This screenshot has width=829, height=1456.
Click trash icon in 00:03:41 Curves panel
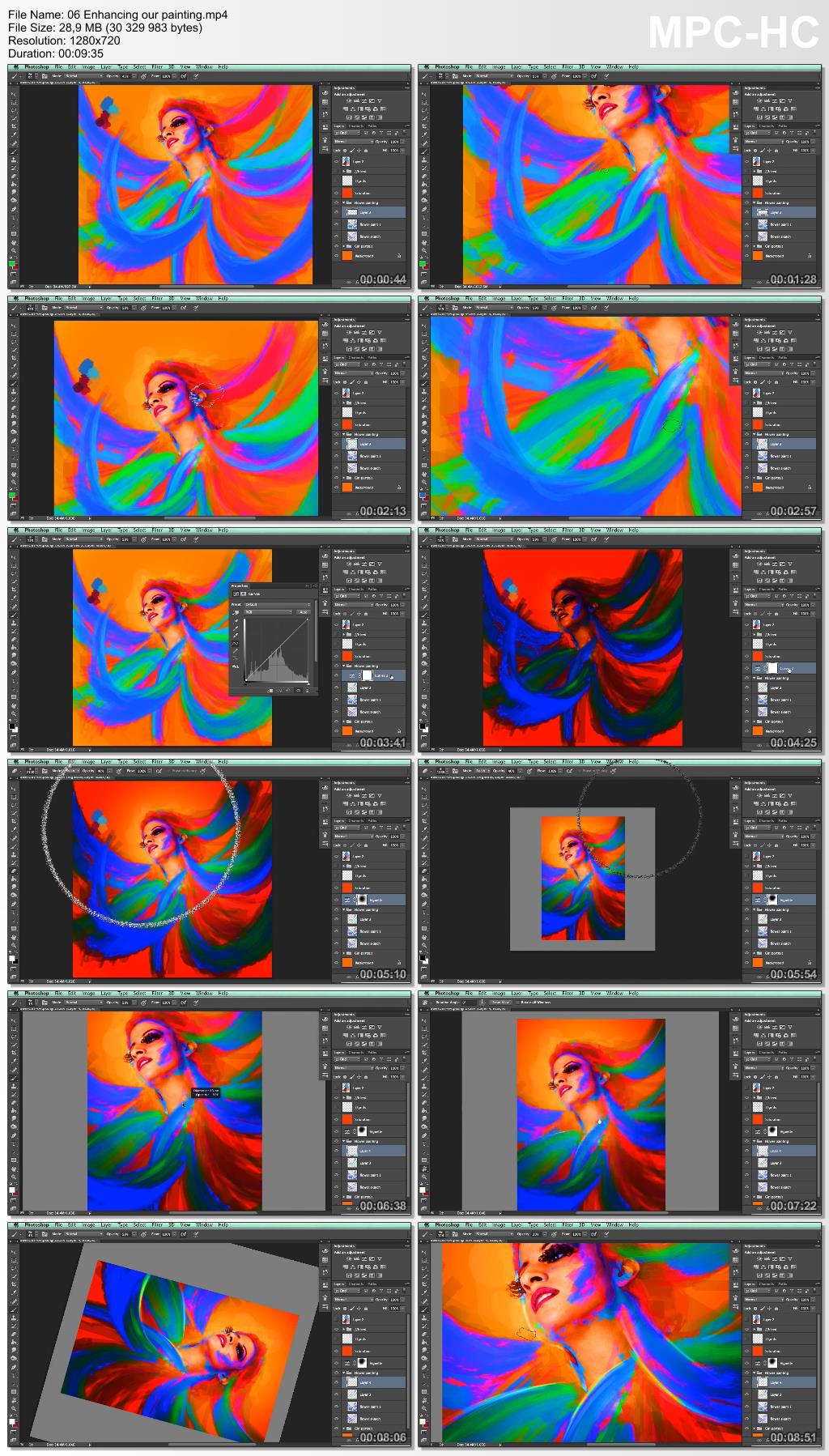pyautogui.click(x=308, y=691)
